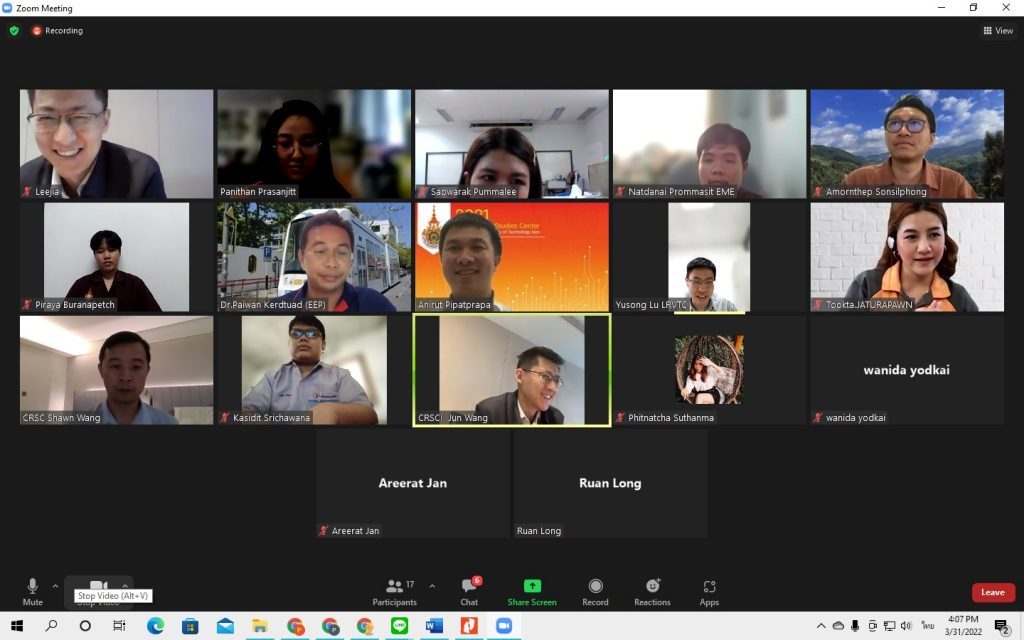Image resolution: width=1024 pixels, height=640 pixels.
Task: Click the green Share Screen icon
Action: point(532,587)
